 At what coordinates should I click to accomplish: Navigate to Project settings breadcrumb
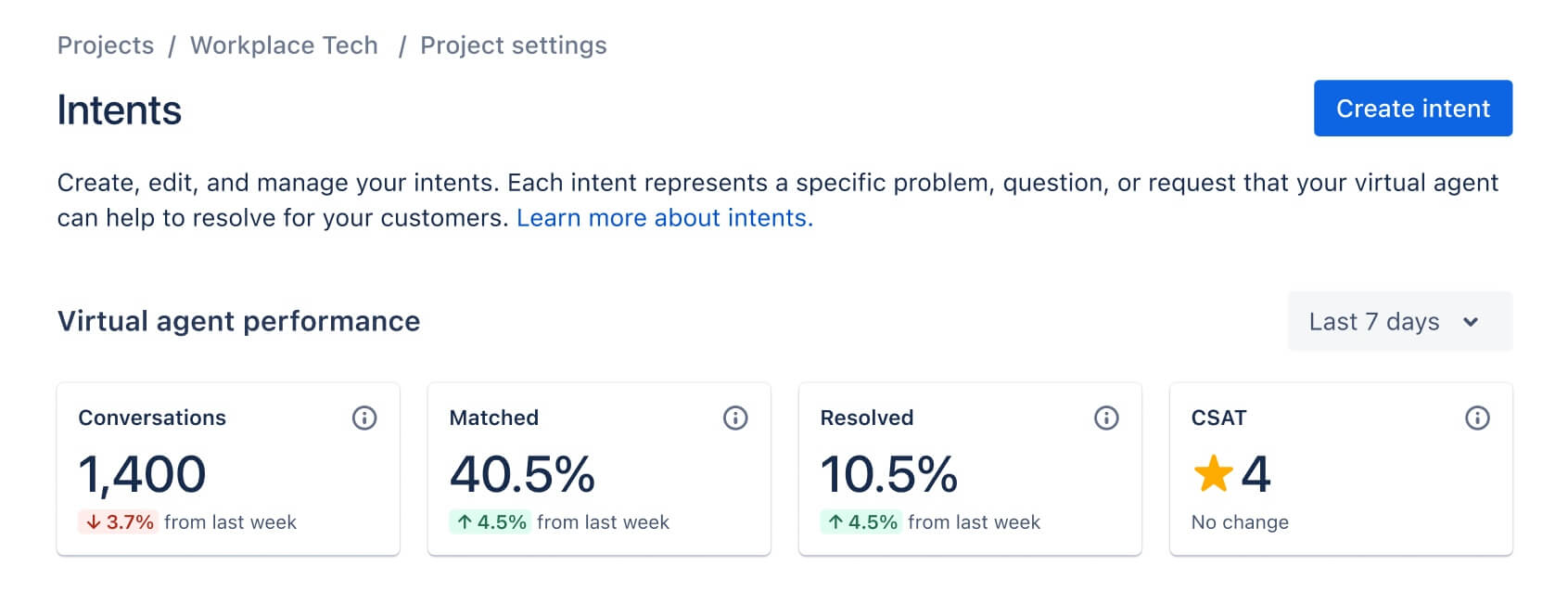point(513,45)
